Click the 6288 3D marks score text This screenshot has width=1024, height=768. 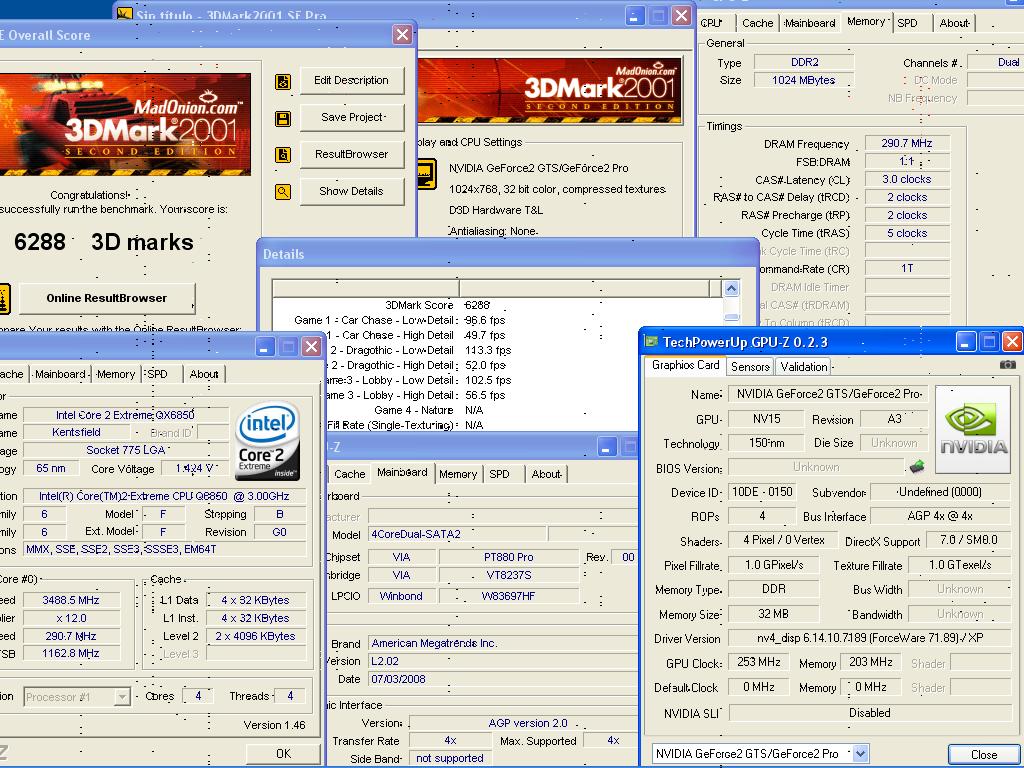[x=104, y=242]
